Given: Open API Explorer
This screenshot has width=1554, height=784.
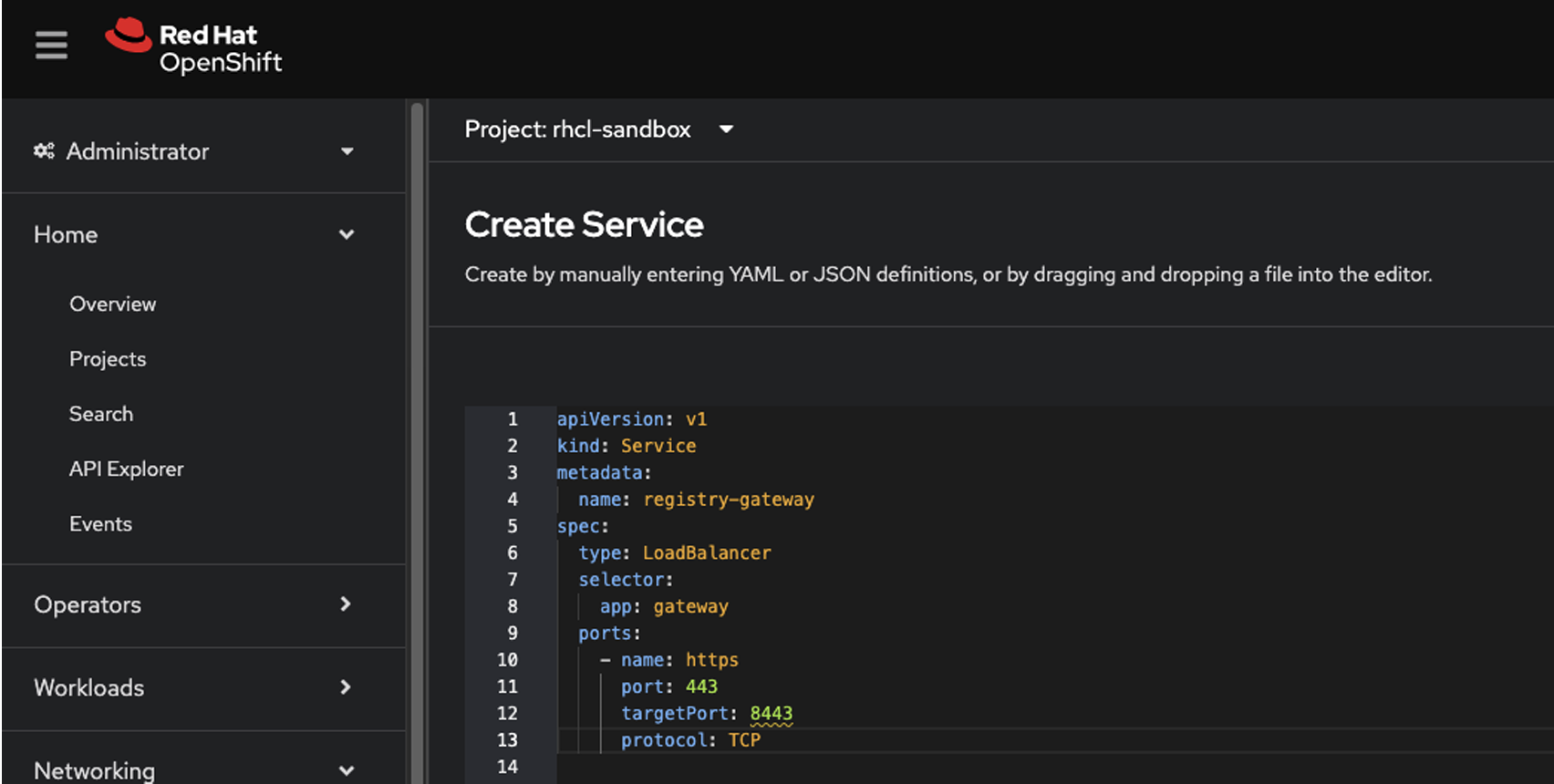Looking at the screenshot, I should coord(127,469).
